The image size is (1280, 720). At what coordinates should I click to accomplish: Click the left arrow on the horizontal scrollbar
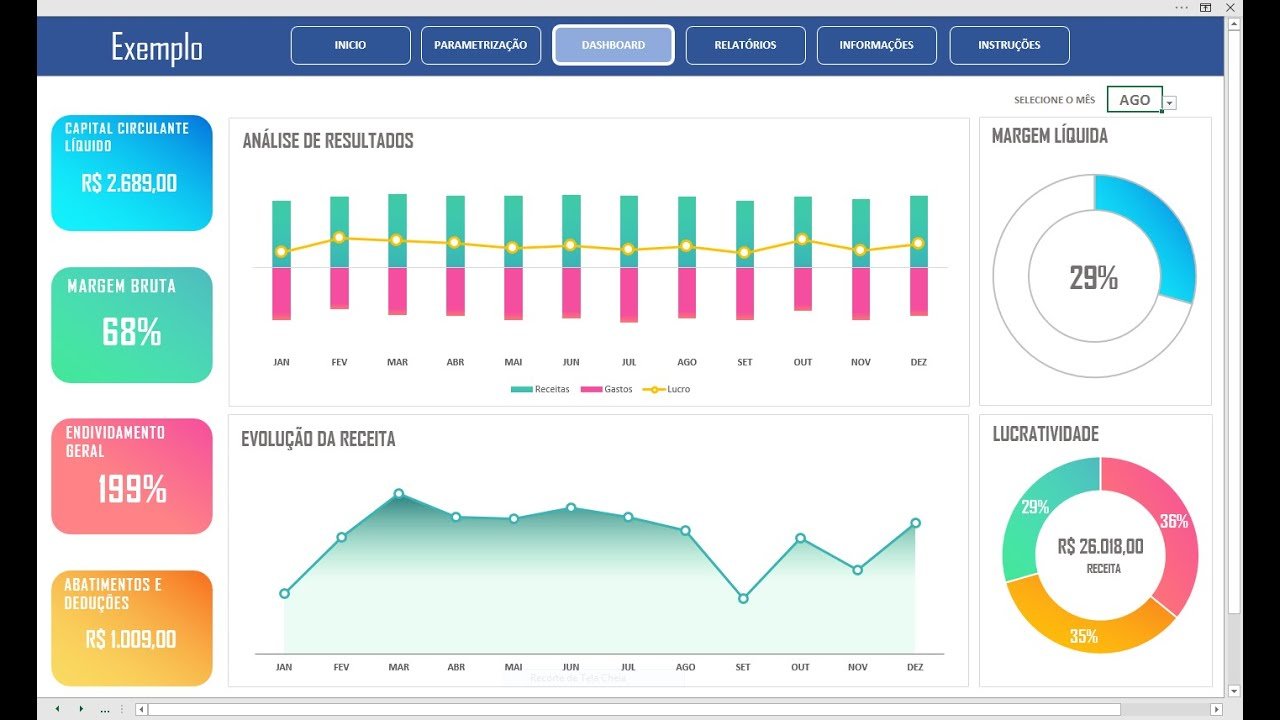pyautogui.click(x=141, y=710)
